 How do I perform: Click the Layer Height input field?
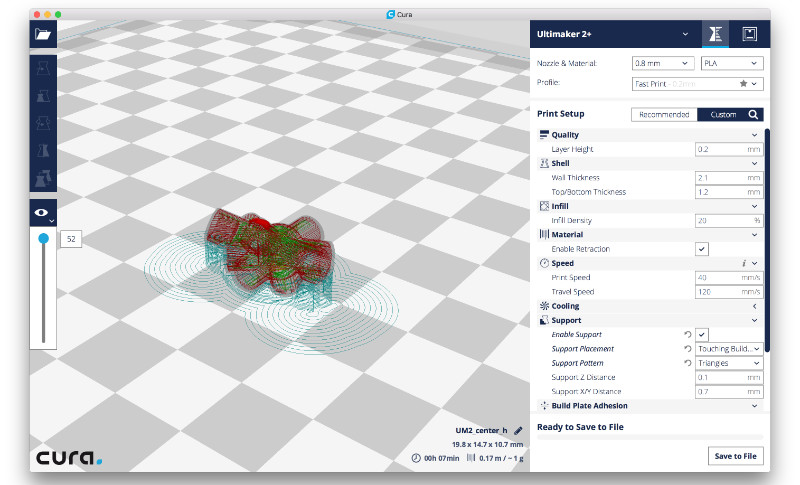click(x=729, y=149)
